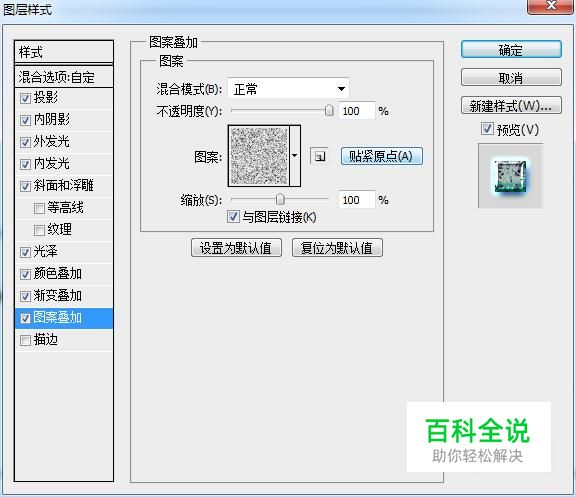
Task: Toggle the 渐变叠加 gradient overlay checkbox
Action: pos(25,296)
